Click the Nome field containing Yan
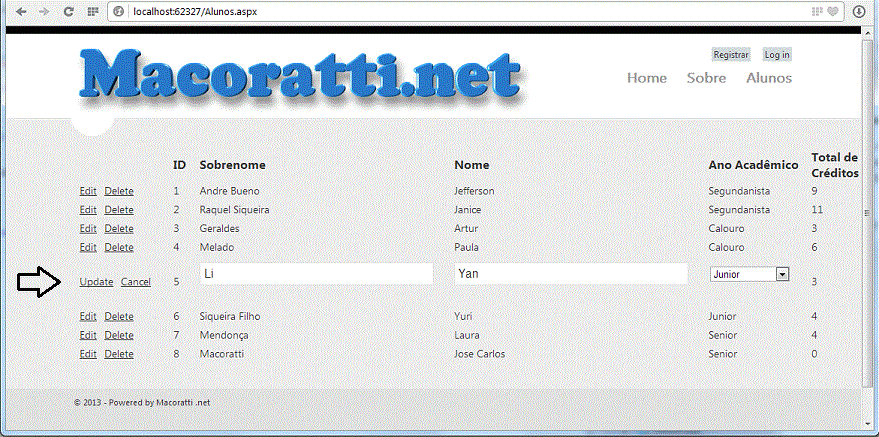879x437 pixels. [x=571, y=273]
